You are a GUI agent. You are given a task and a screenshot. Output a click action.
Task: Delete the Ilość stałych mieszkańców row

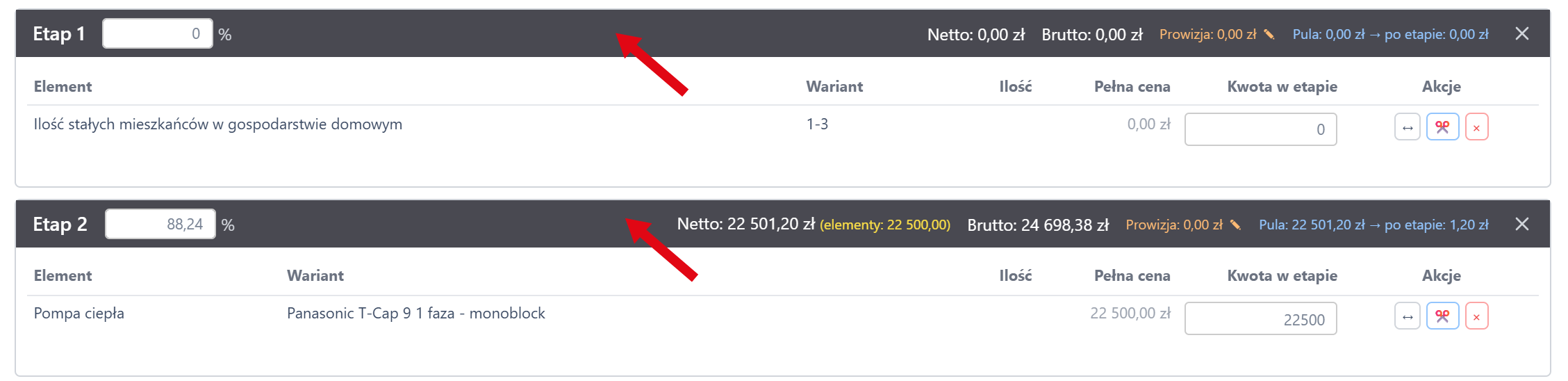point(1476,127)
